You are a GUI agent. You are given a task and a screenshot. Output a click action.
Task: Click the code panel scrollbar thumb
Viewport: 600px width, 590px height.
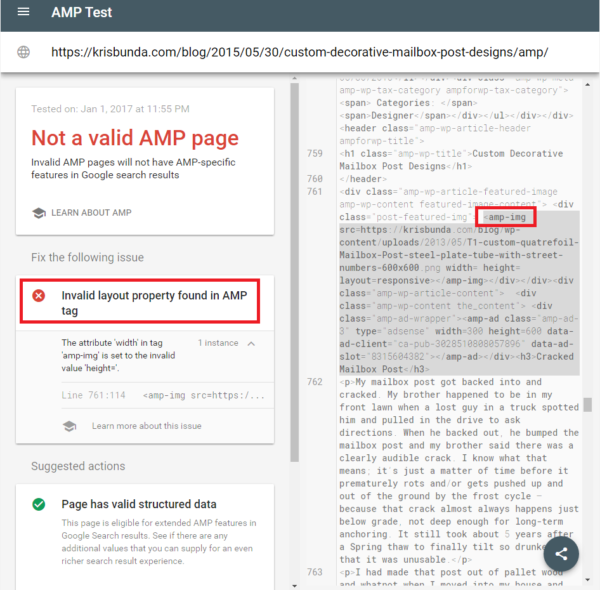(x=588, y=405)
